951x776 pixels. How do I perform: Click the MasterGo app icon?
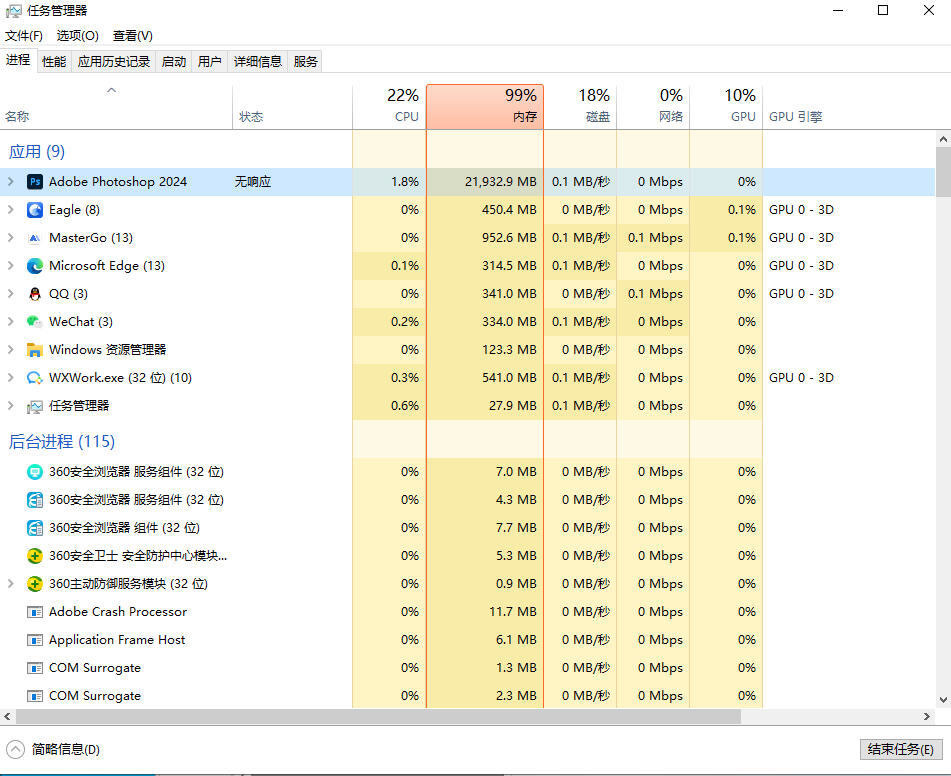tap(35, 238)
